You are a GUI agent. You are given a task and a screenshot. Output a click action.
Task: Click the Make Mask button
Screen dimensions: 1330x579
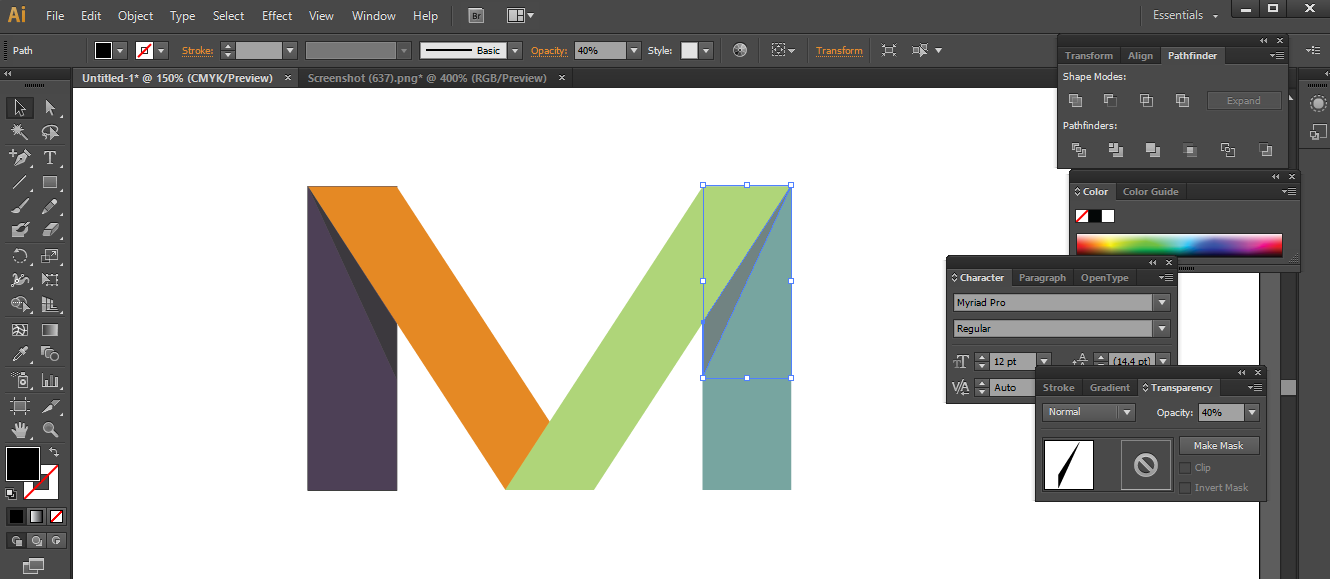[1218, 445]
